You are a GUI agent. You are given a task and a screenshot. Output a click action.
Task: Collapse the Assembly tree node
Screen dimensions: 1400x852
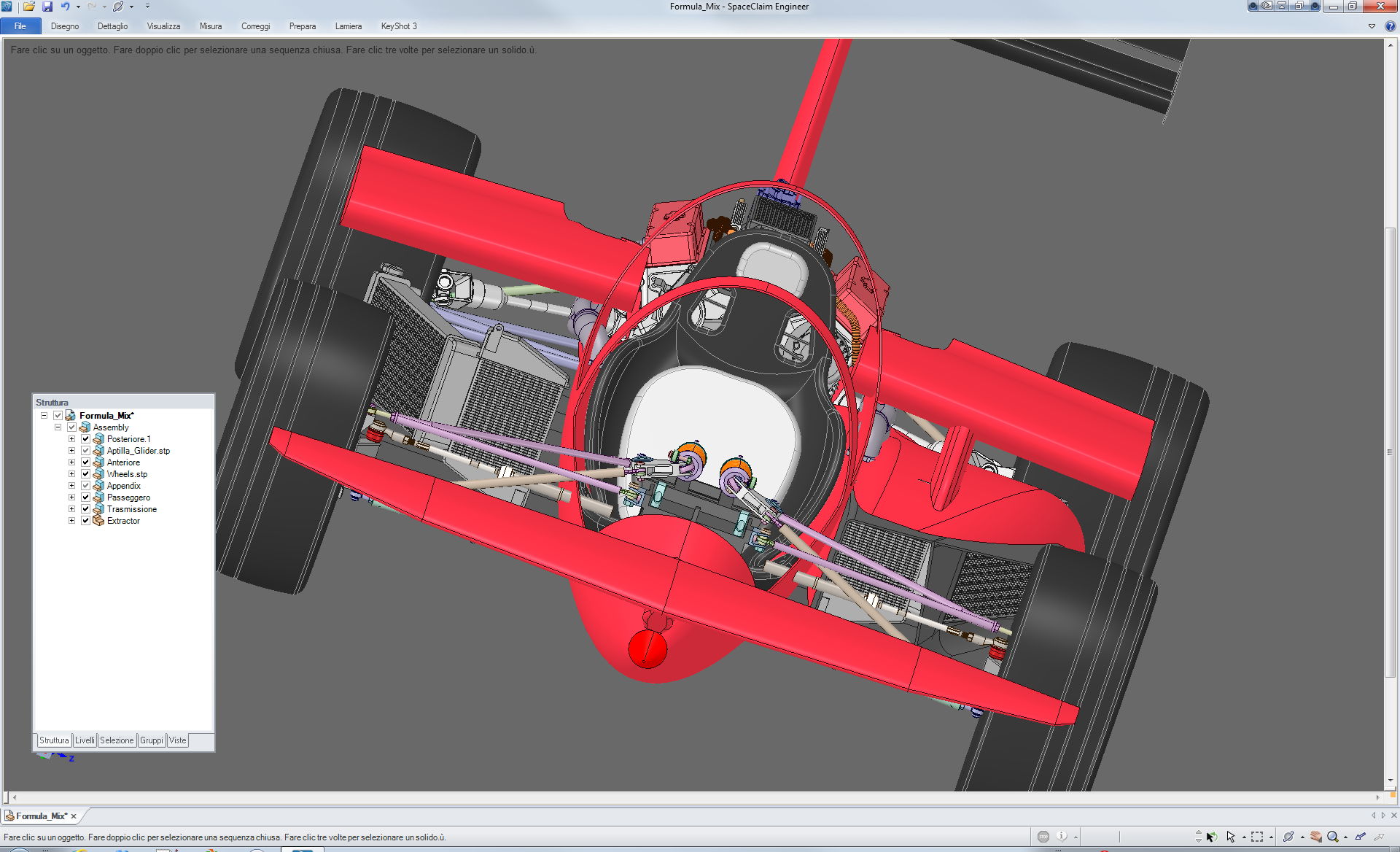(58, 427)
